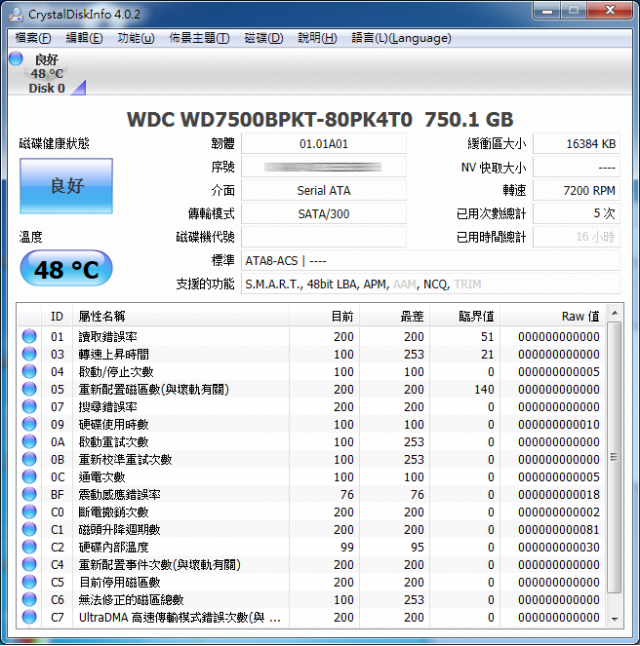
Task: Click status orb for 09 硬碟使用時數
Action: [29, 424]
